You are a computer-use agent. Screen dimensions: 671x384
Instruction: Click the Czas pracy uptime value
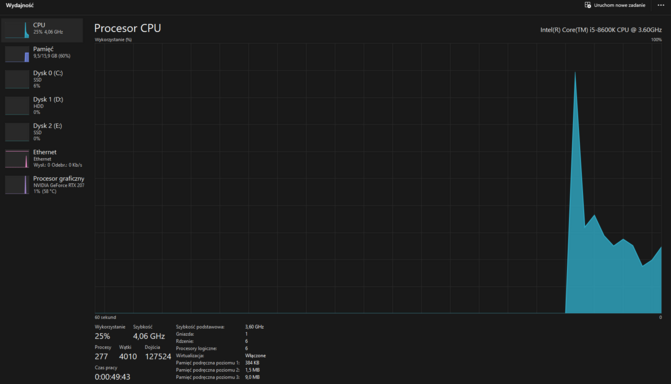112,377
